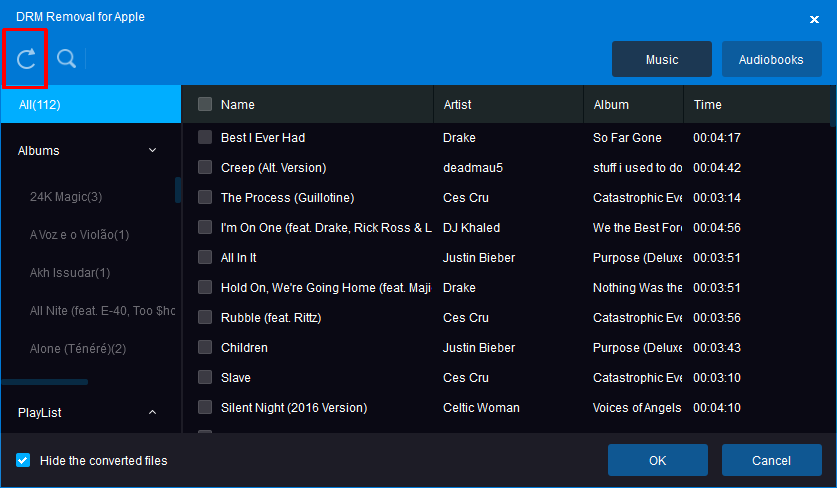Select the Children song checkbox
This screenshot has width=837, height=488.
tap(205, 348)
